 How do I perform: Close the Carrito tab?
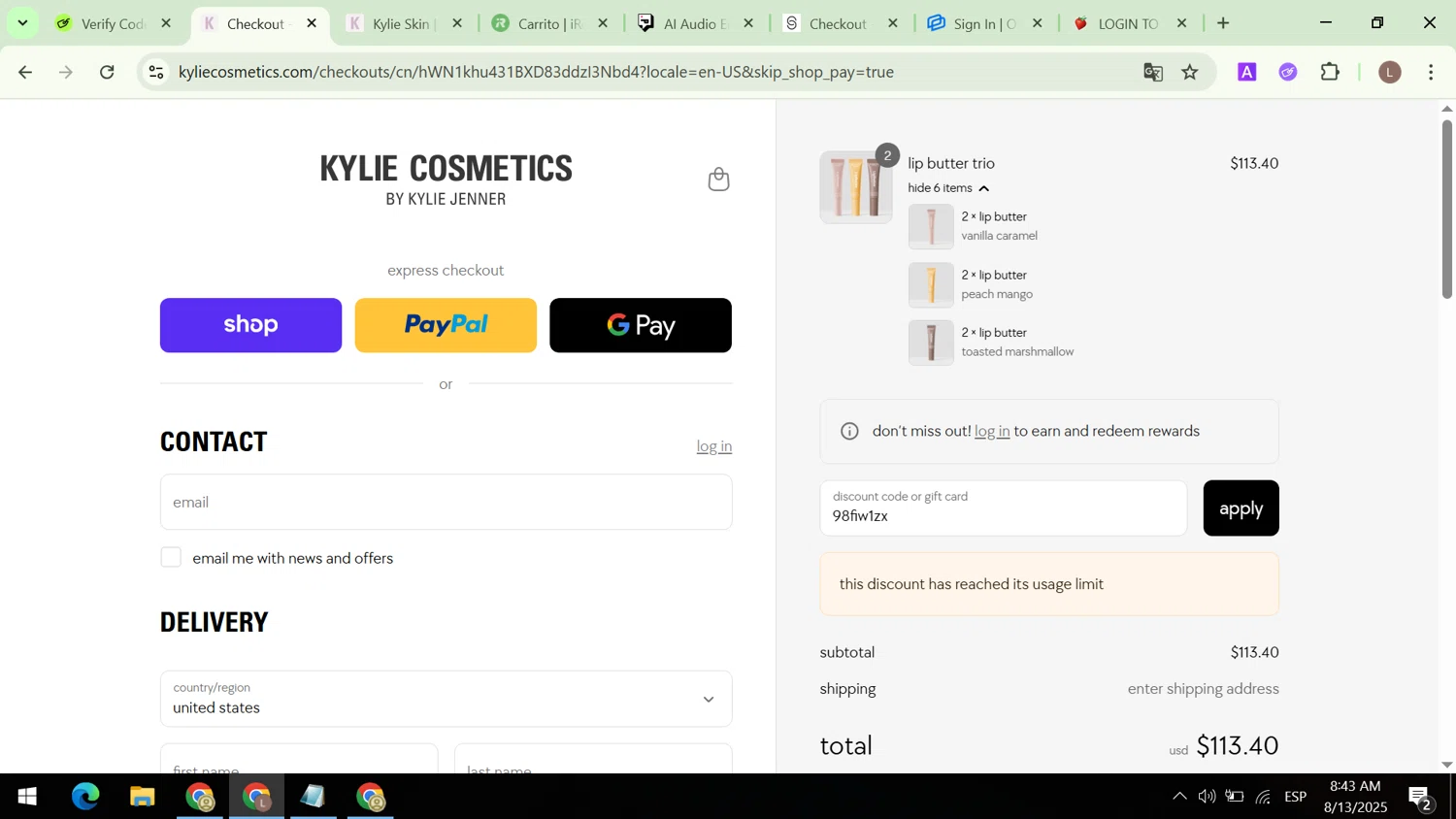coord(603,23)
